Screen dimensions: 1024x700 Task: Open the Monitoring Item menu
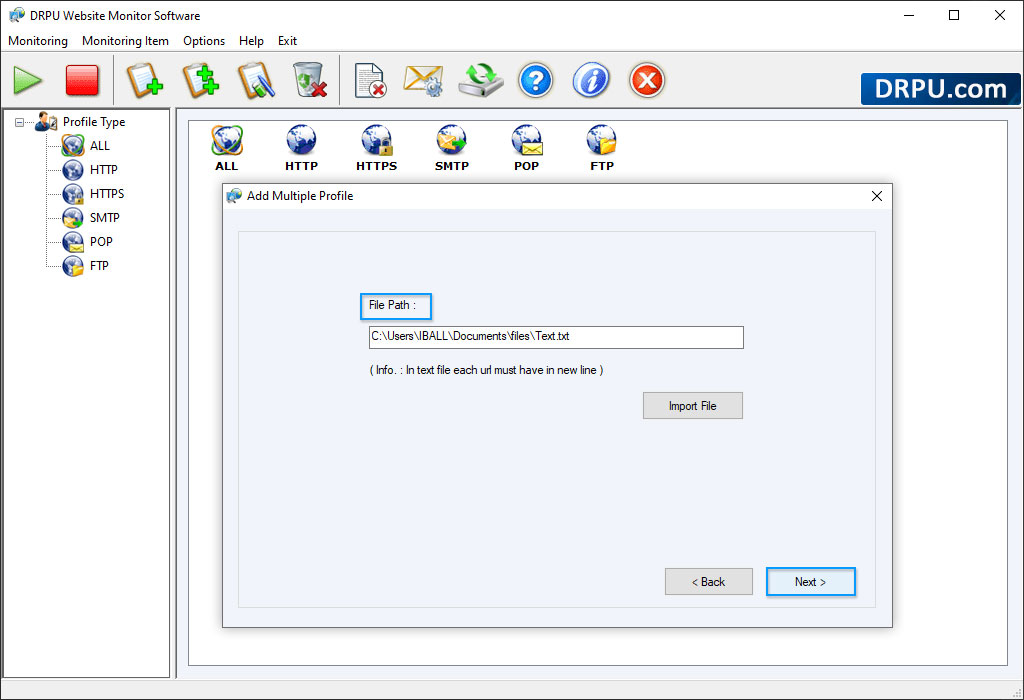coord(125,40)
